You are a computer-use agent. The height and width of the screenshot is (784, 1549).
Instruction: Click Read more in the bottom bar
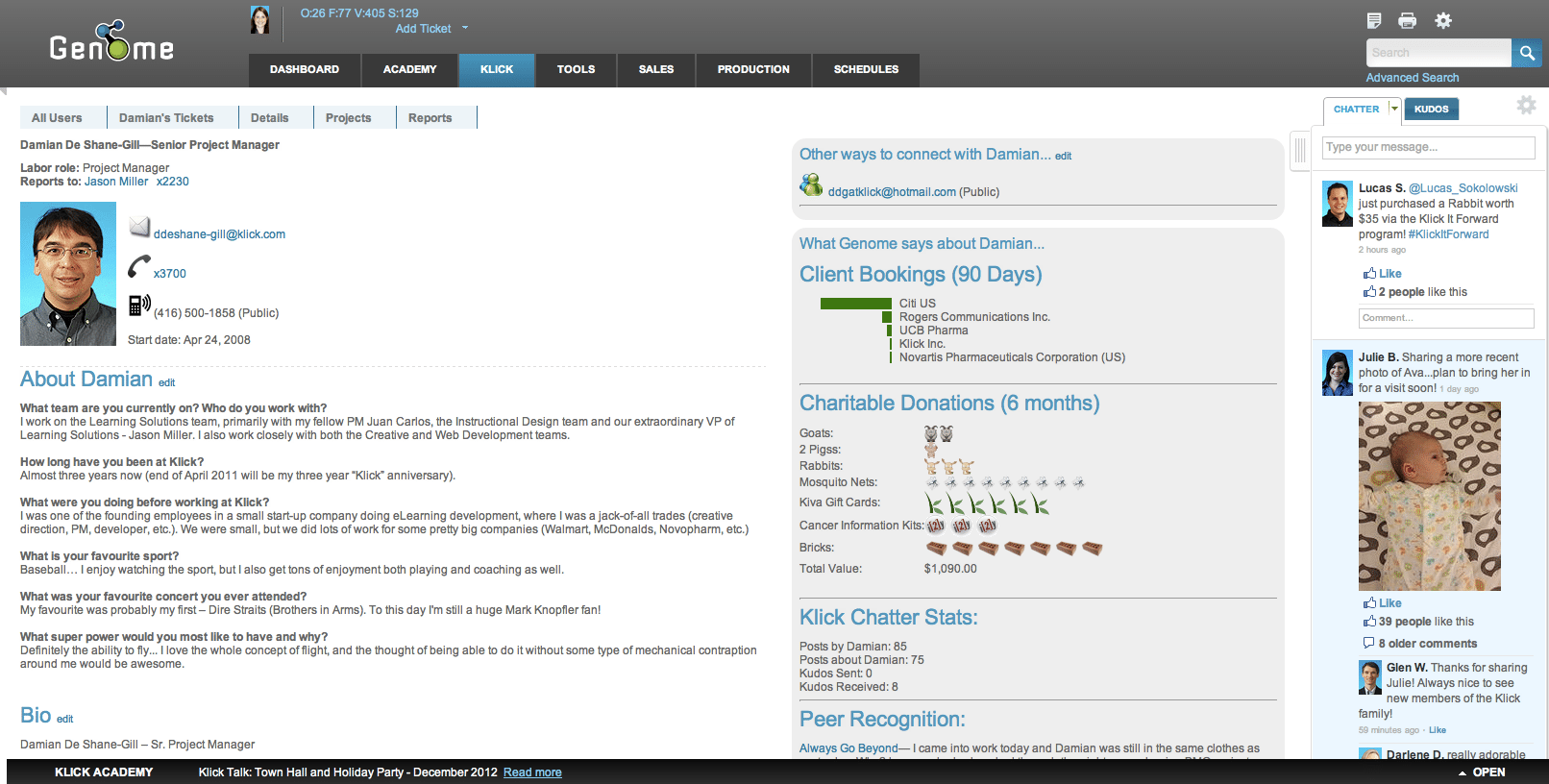pos(532,772)
